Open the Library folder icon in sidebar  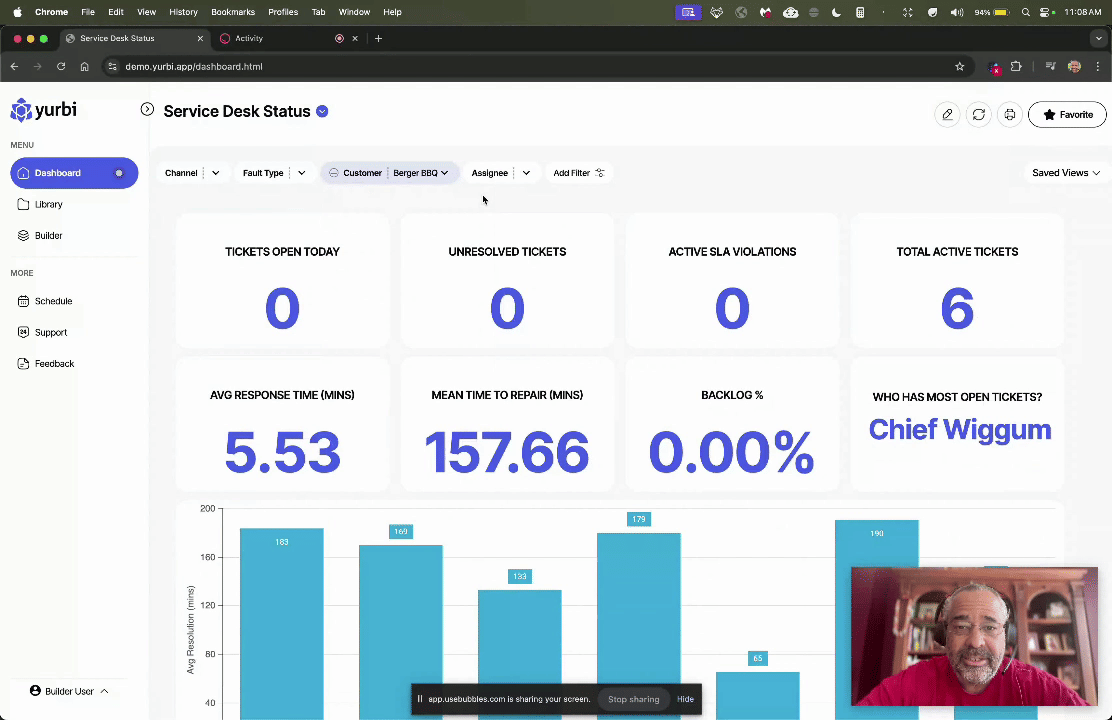pos(25,204)
